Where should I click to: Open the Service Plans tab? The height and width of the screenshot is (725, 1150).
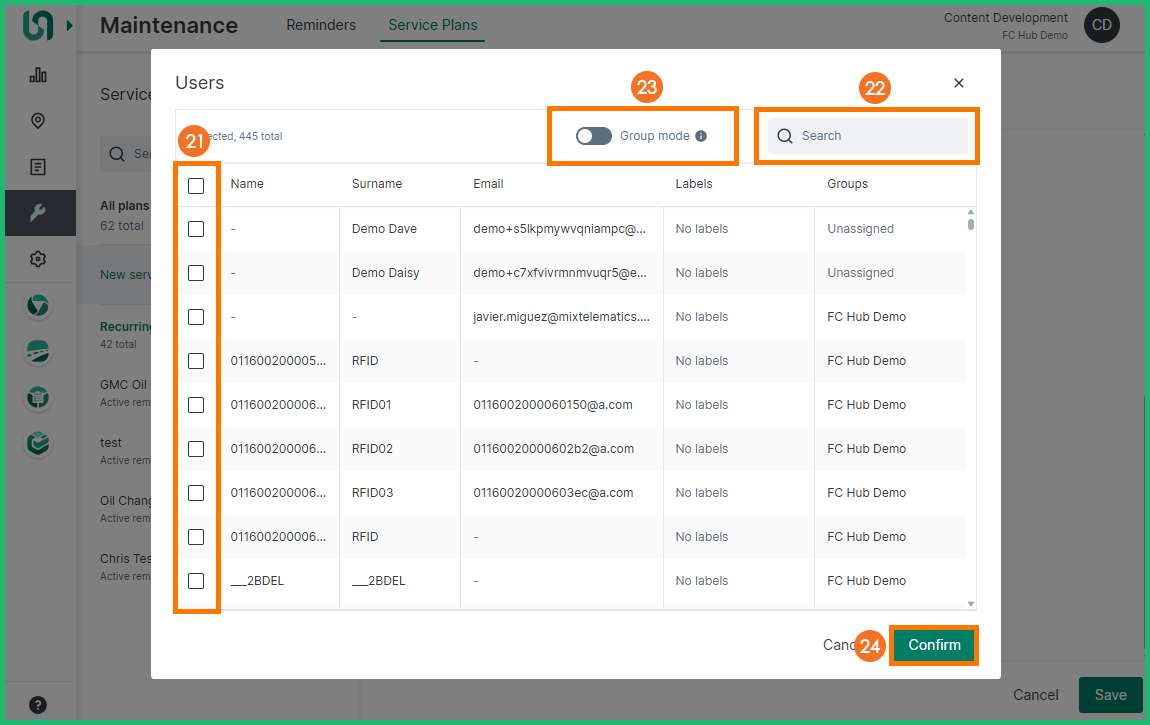click(x=432, y=25)
